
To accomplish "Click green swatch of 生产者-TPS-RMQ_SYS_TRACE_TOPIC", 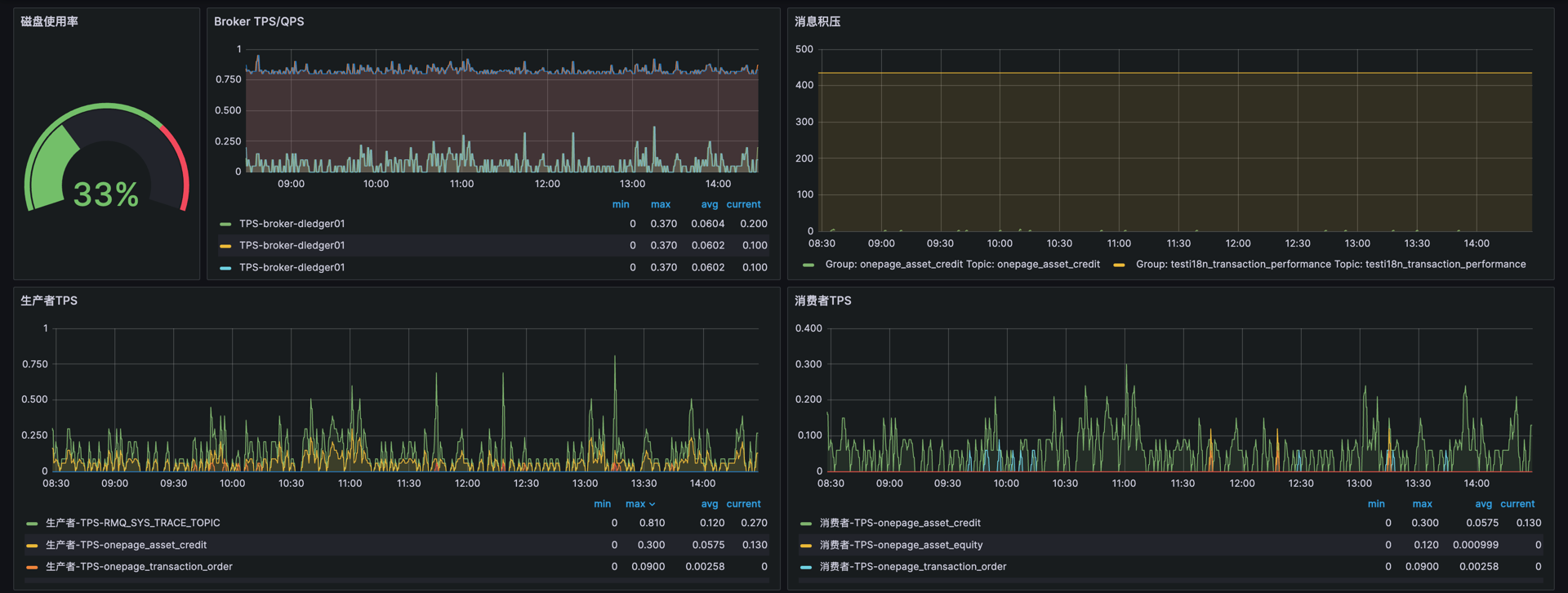I will pyautogui.click(x=32, y=524).
